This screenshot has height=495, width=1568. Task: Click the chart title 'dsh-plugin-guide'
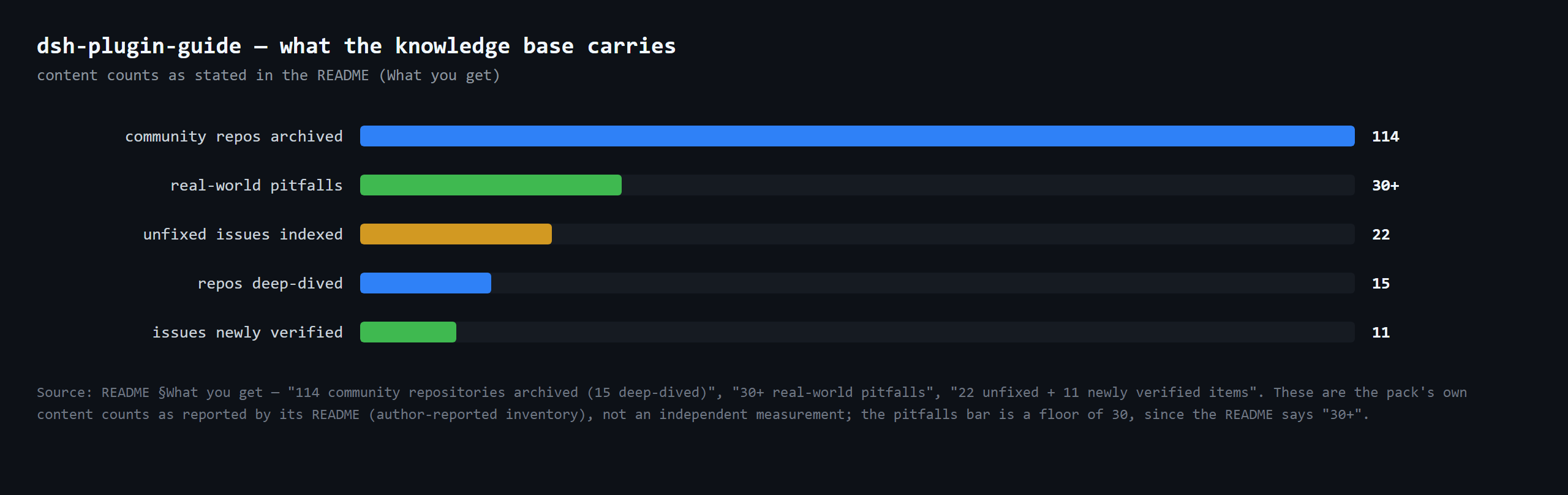139,46
